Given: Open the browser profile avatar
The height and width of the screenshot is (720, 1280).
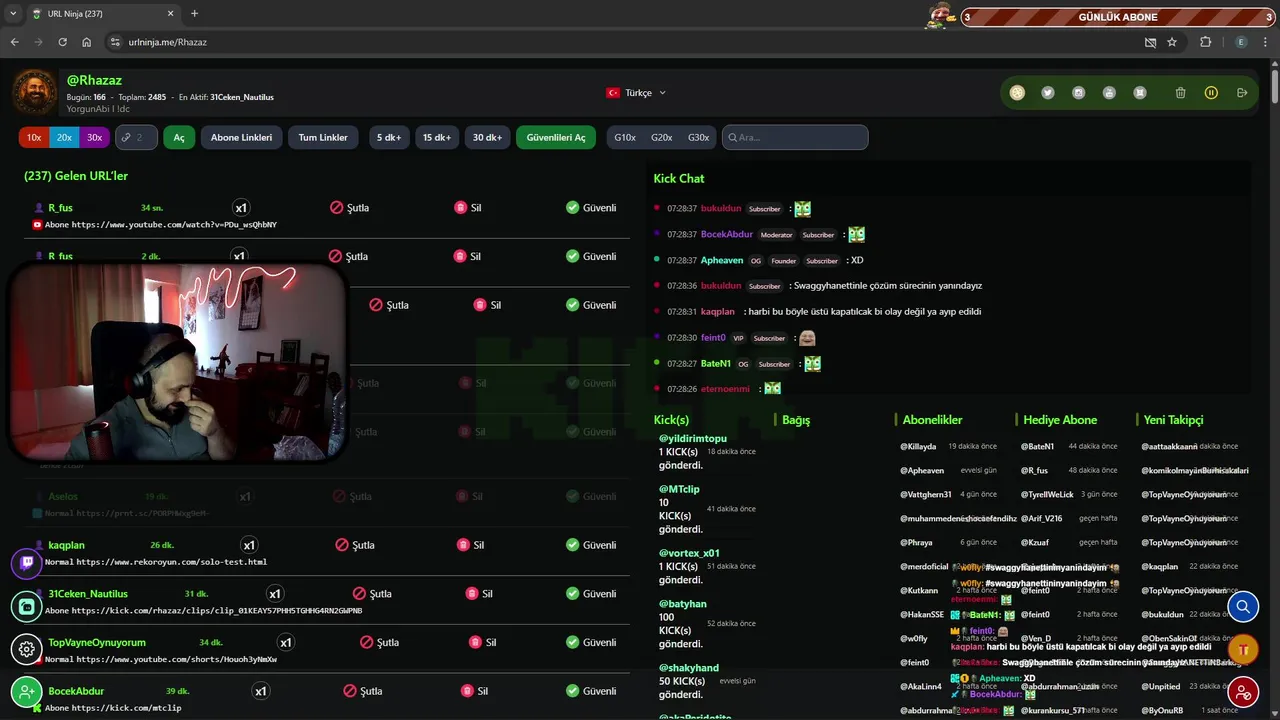Looking at the screenshot, I should 1241,42.
